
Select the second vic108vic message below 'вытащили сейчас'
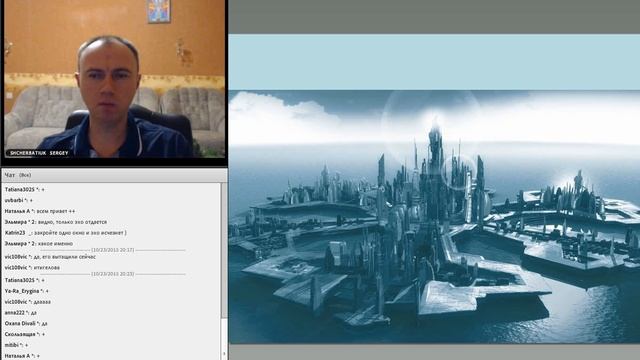32,267
